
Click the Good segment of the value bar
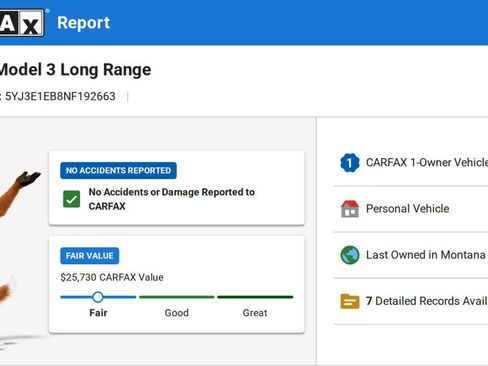point(176,297)
